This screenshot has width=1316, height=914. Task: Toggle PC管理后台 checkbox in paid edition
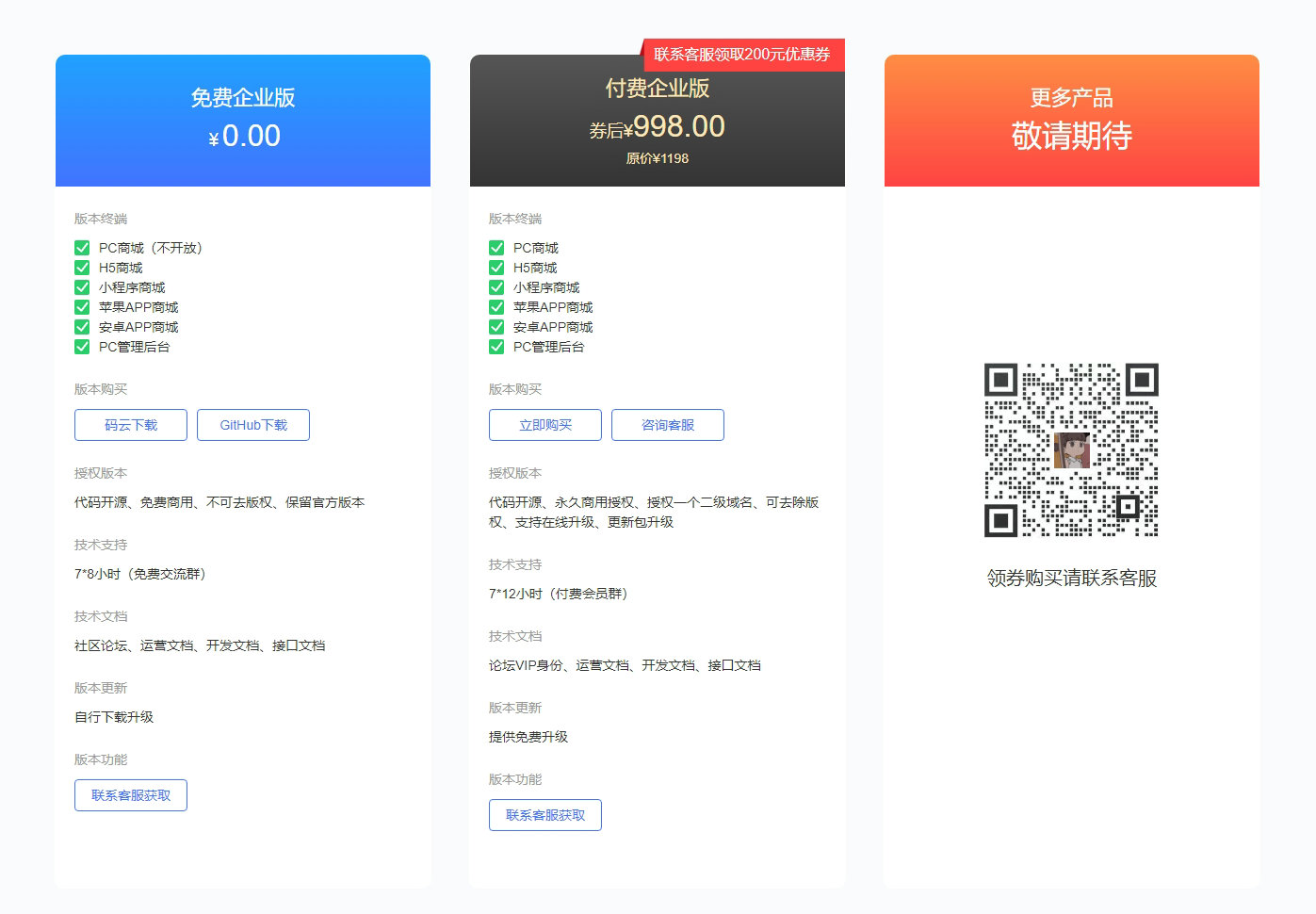[x=496, y=347]
